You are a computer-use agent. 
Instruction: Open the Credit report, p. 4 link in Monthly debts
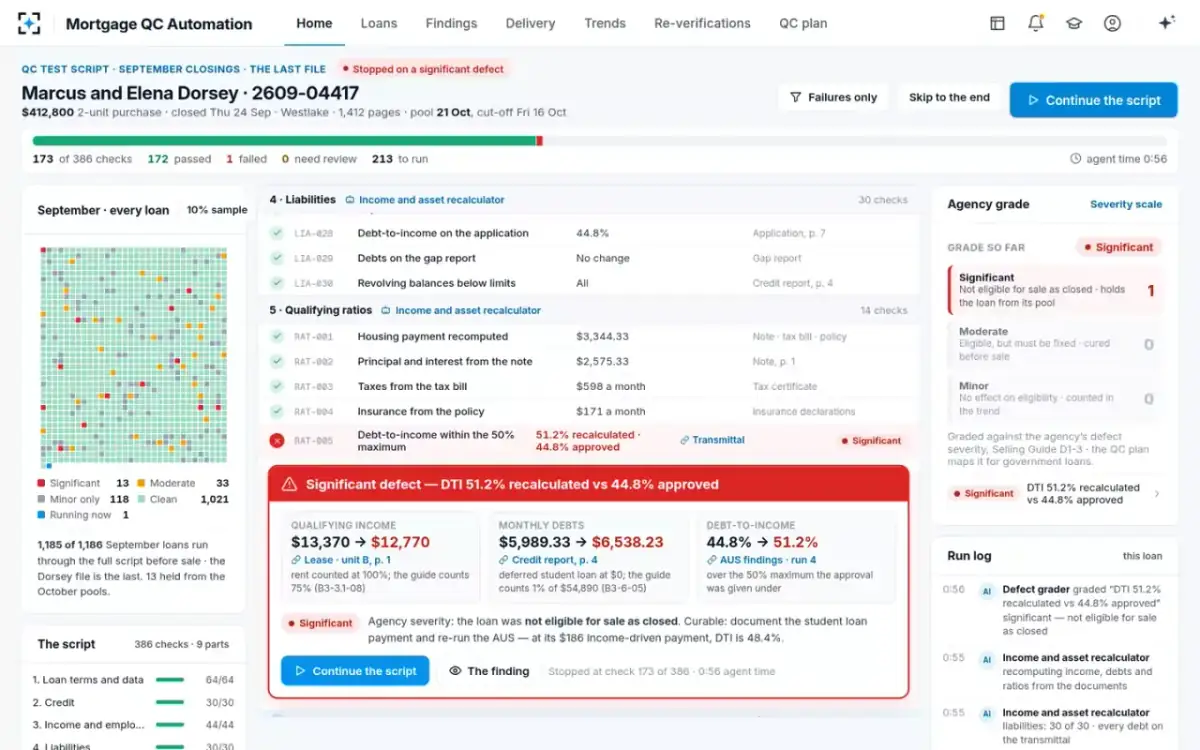[x=550, y=560]
